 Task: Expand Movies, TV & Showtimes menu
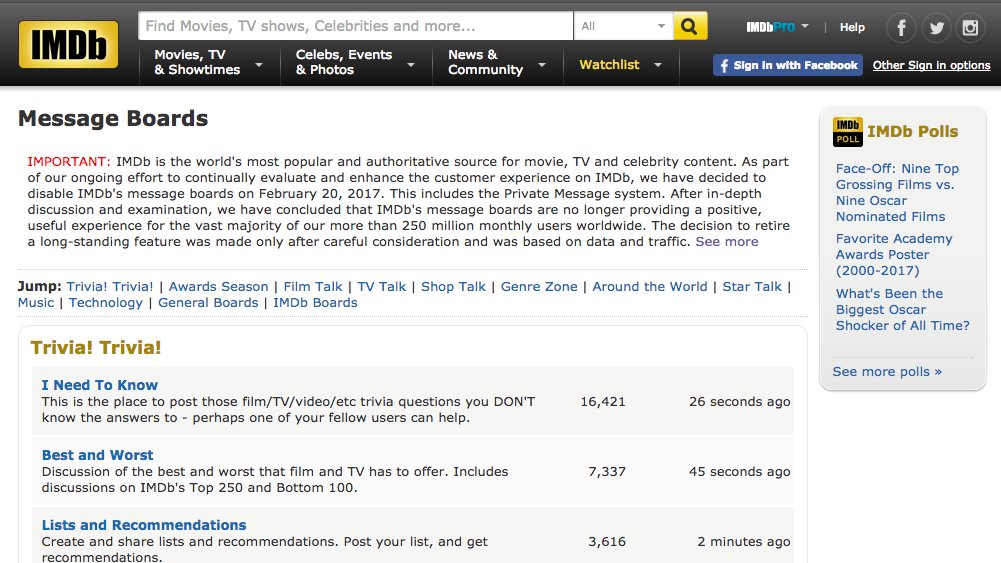pyautogui.click(x=209, y=63)
